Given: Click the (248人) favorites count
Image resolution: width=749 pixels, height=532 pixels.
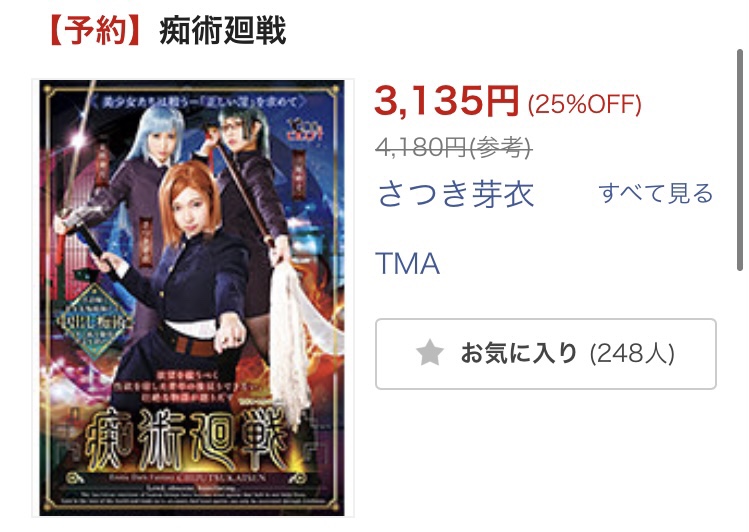Looking at the screenshot, I should click(x=632, y=354).
